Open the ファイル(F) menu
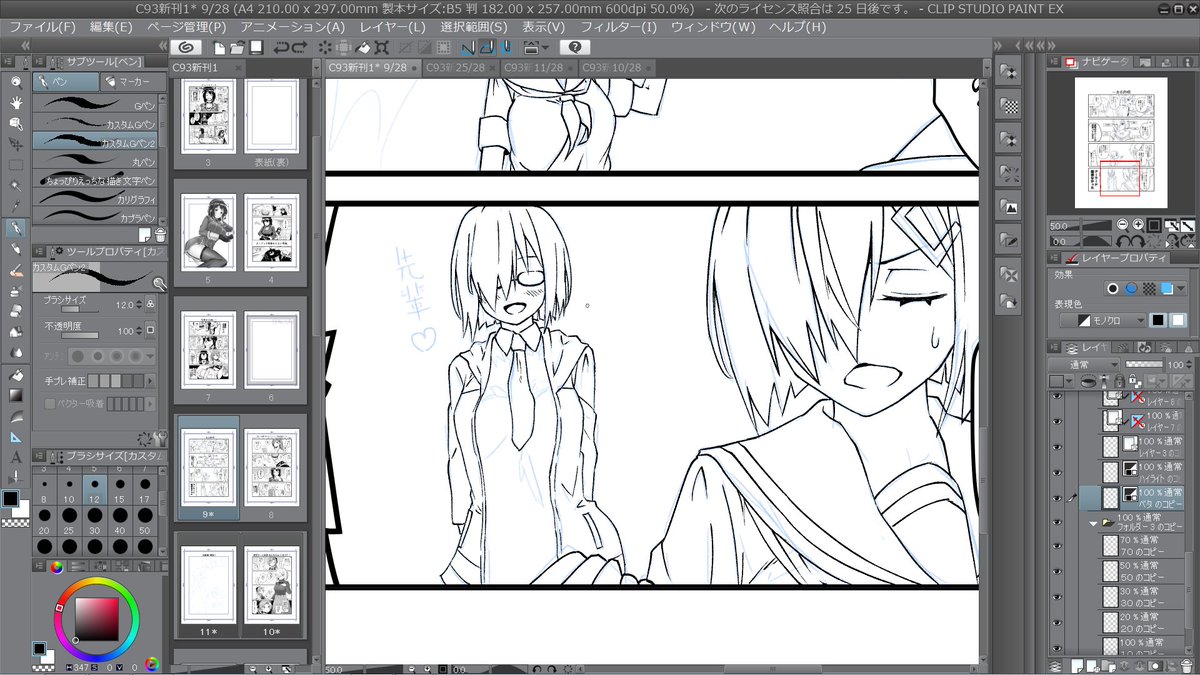 pyautogui.click(x=42, y=26)
